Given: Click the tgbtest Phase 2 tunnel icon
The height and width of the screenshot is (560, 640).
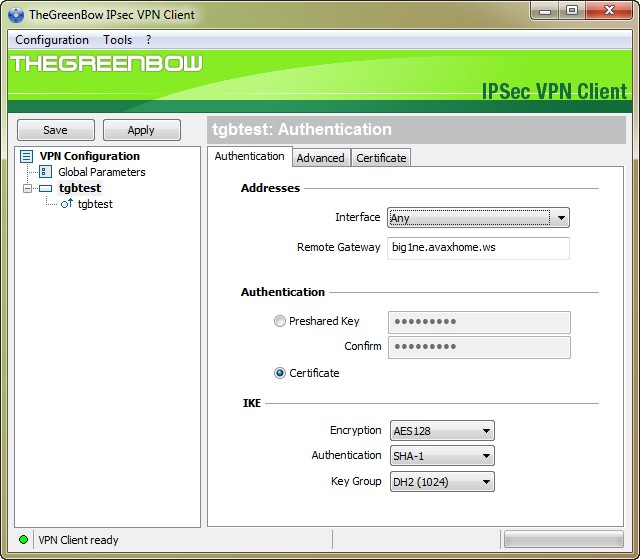Looking at the screenshot, I should point(67,203).
